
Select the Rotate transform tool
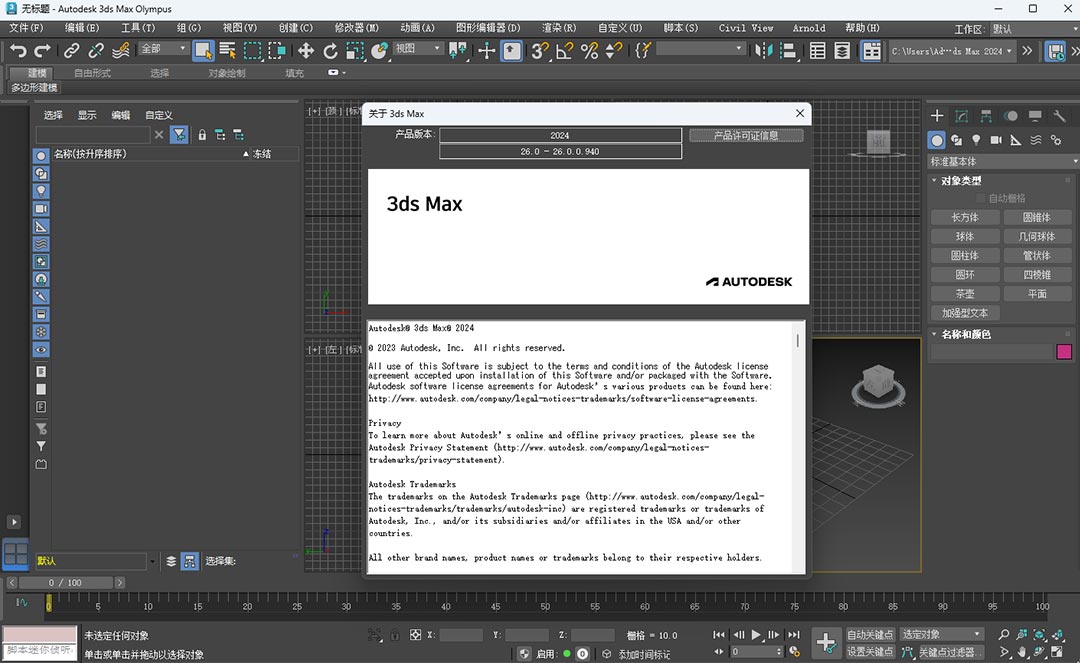click(x=330, y=50)
